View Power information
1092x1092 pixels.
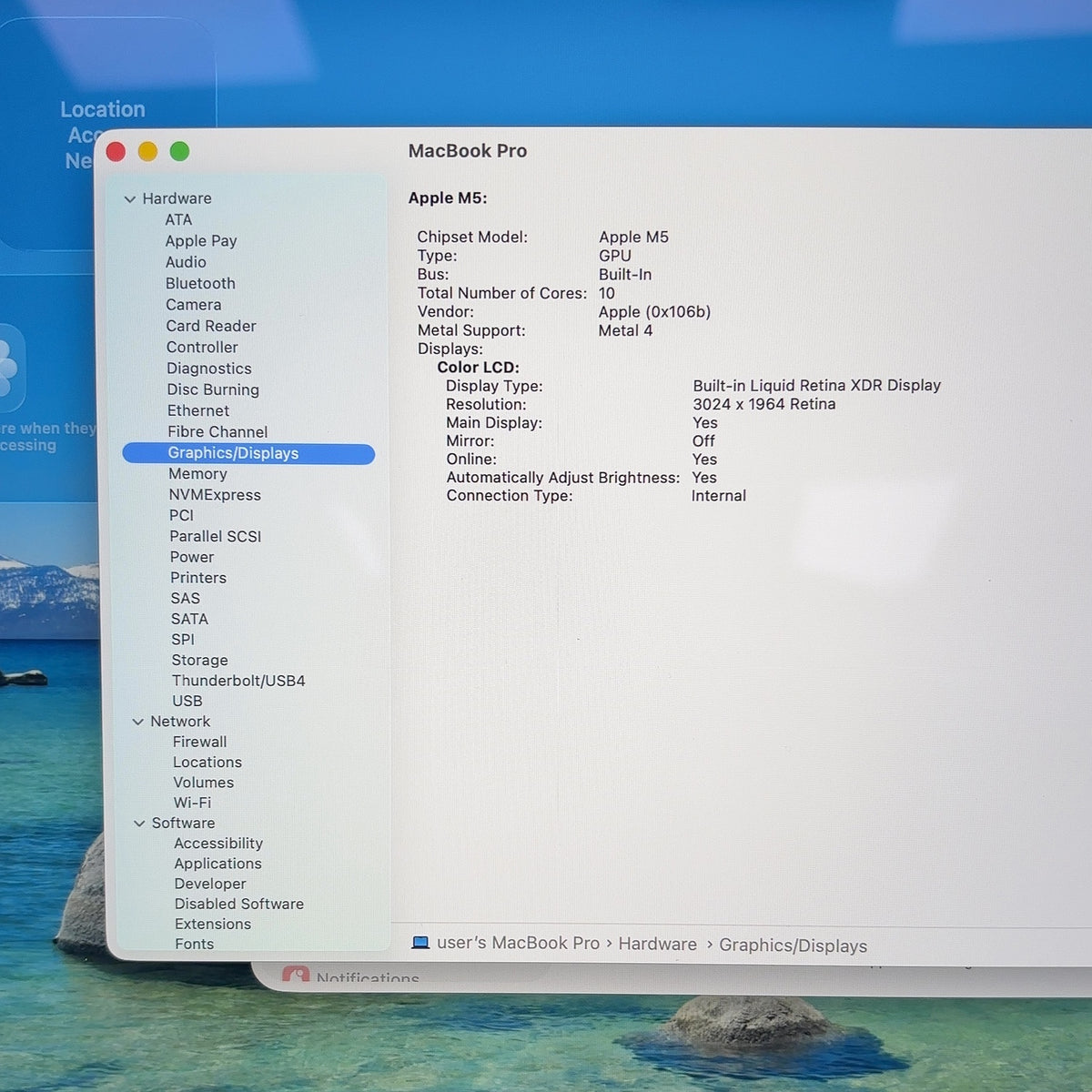click(192, 557)
